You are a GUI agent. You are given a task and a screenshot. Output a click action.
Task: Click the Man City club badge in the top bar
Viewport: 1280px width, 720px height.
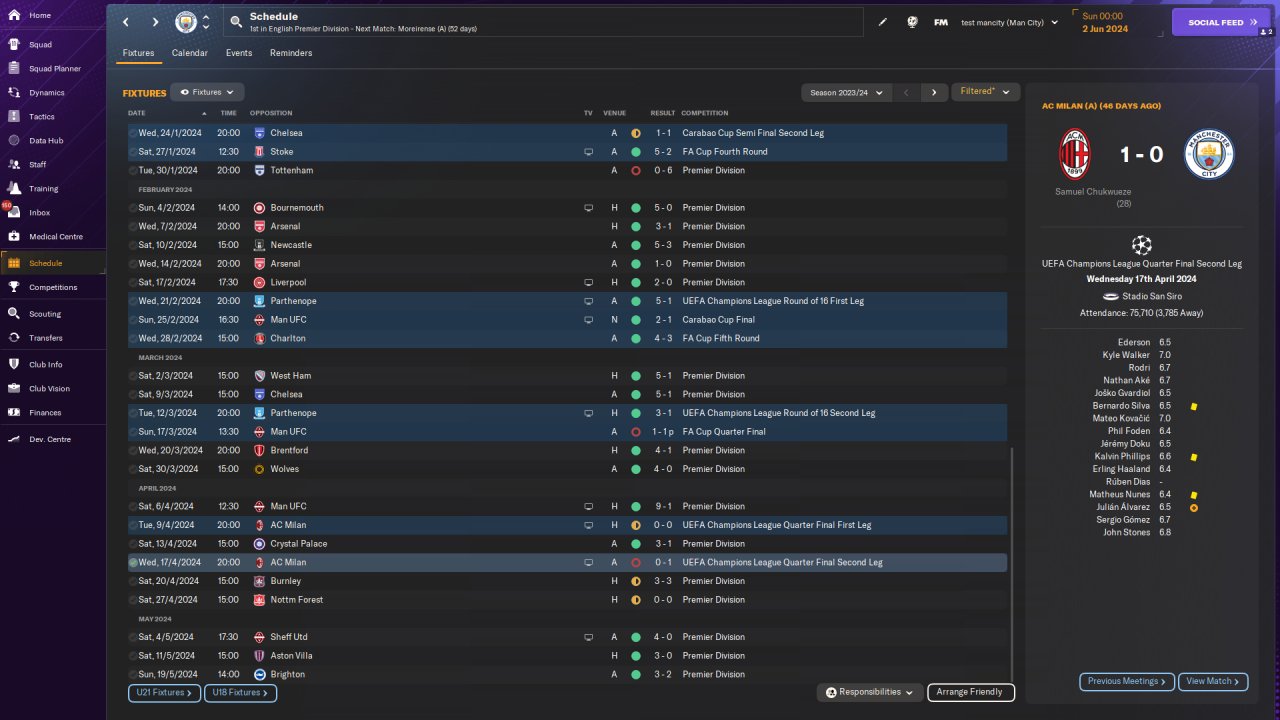[x=186, y=22]
